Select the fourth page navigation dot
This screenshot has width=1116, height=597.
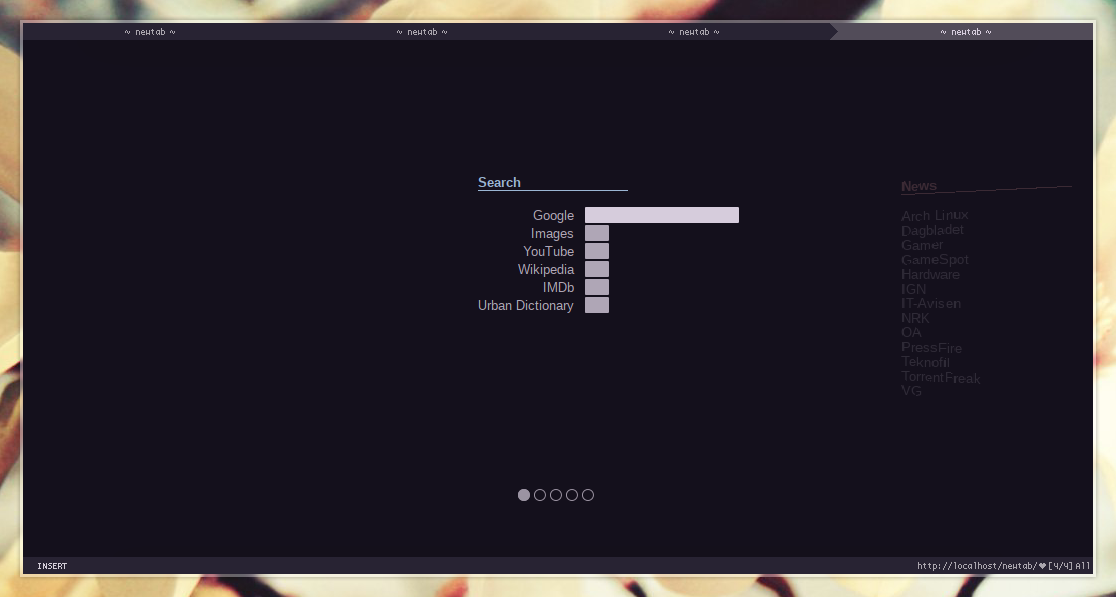[571, 494]
